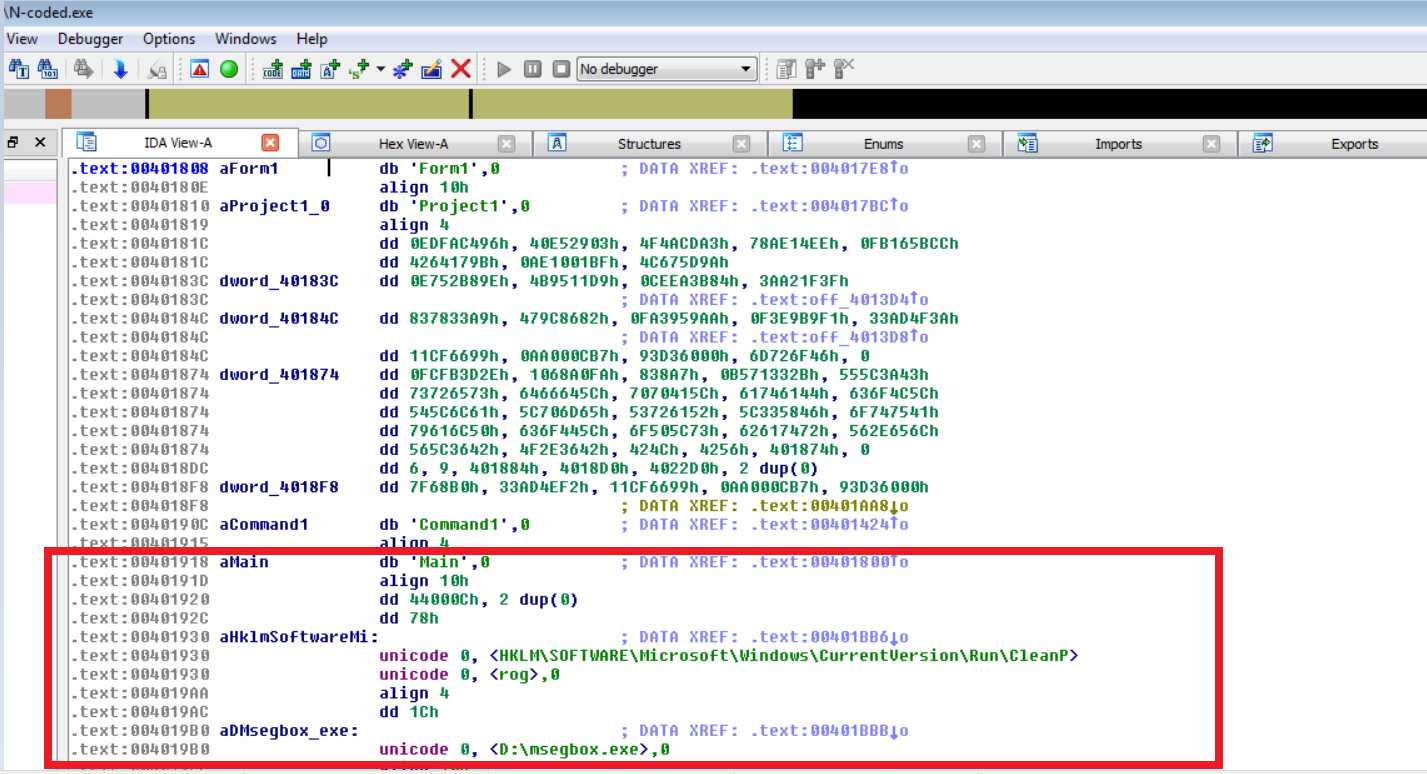Image resolution: width=1427 pixels, height=774 pixels.
Task: Stop the debugger process
Action: pyautogui.click(x=561, y=69)
